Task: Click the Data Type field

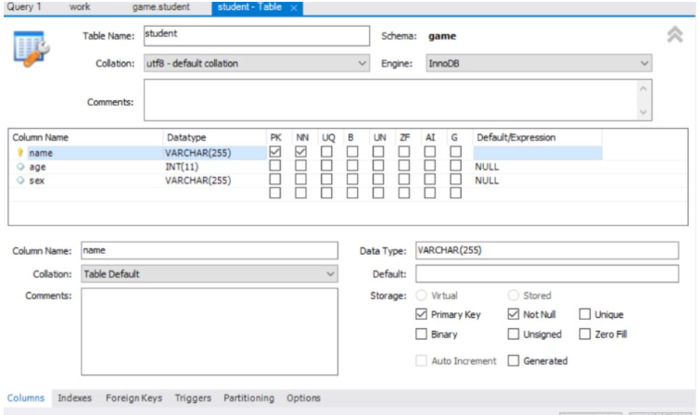Action: [546, 250]
